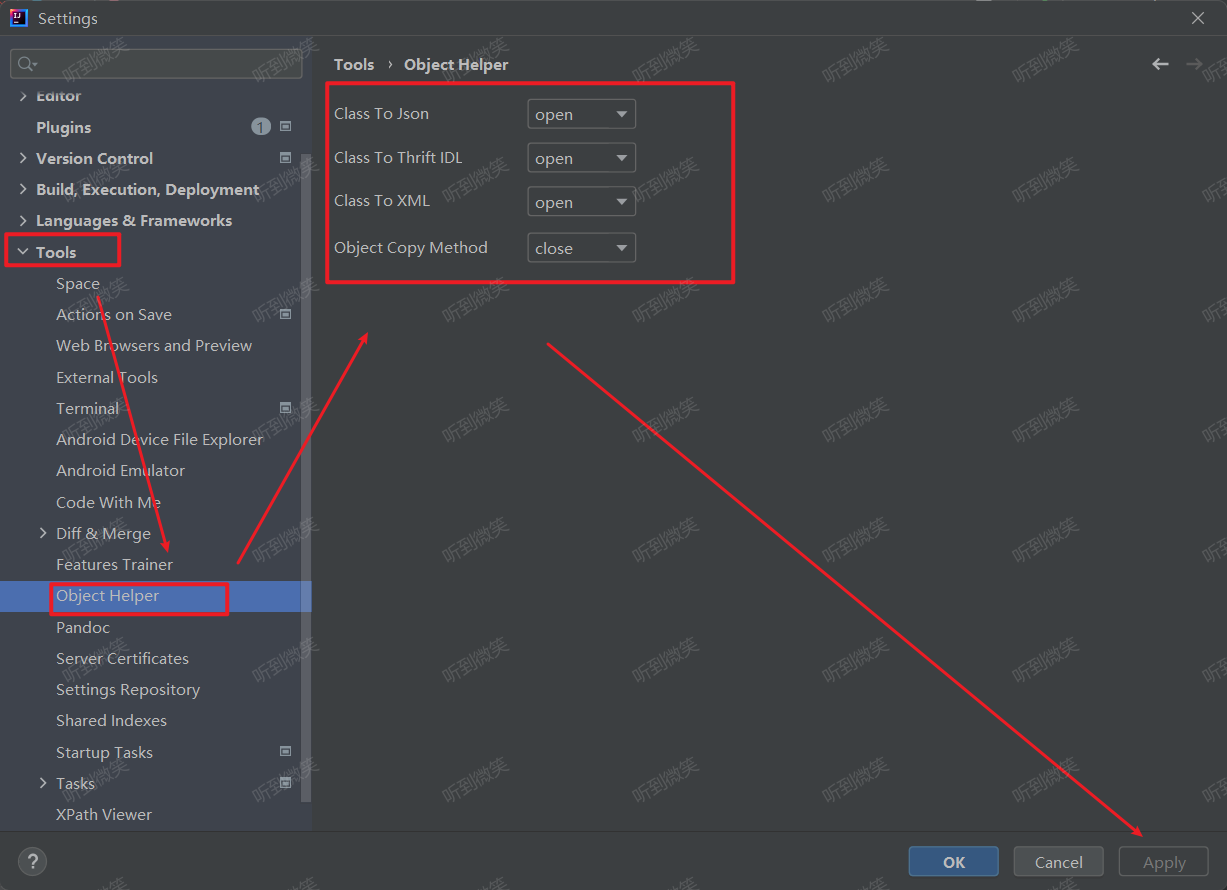Click the Help question mark icon

click(32, 861)
